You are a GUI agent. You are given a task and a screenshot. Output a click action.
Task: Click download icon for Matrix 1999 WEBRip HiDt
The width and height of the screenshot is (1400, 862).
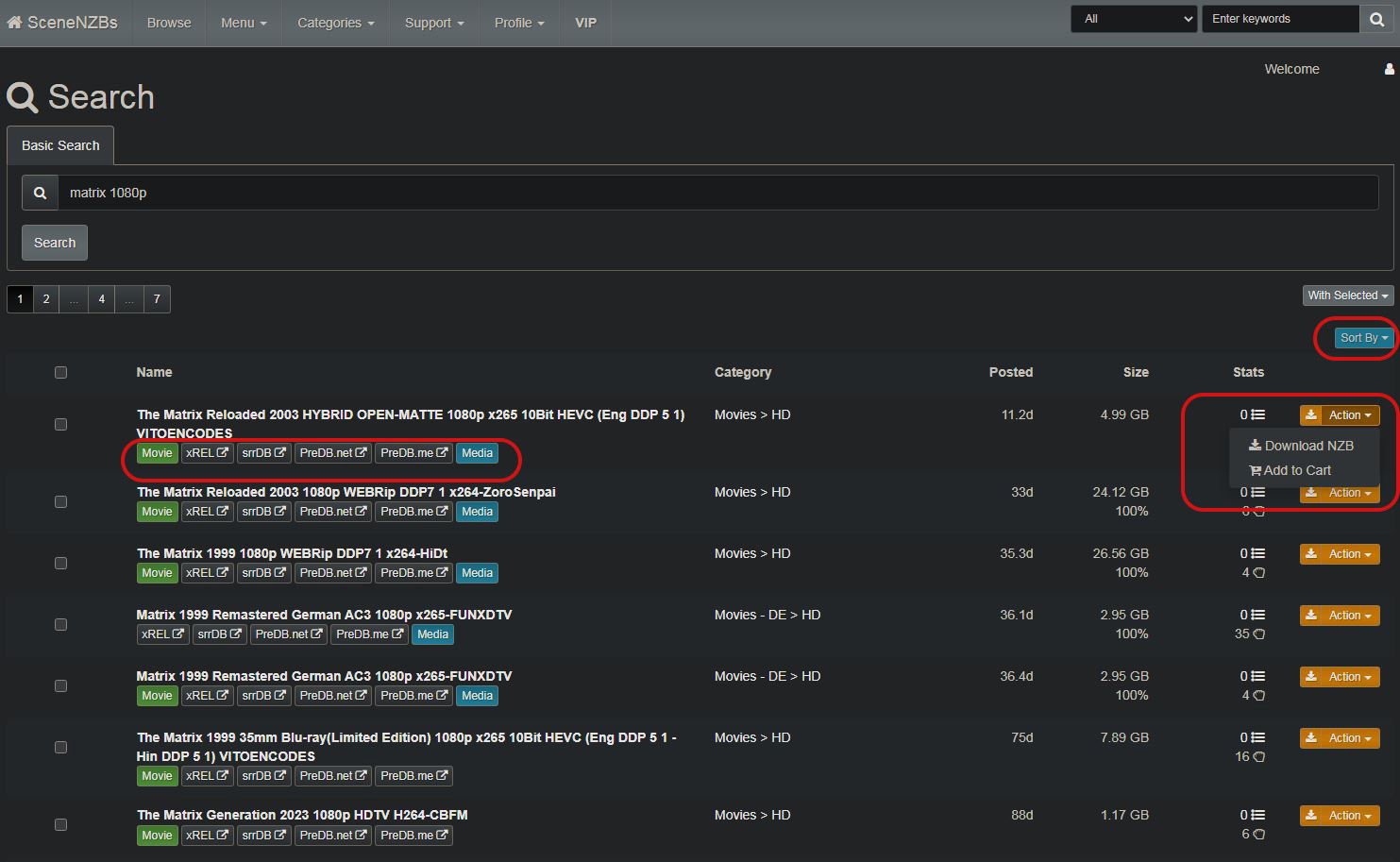tap(1311, 554)
